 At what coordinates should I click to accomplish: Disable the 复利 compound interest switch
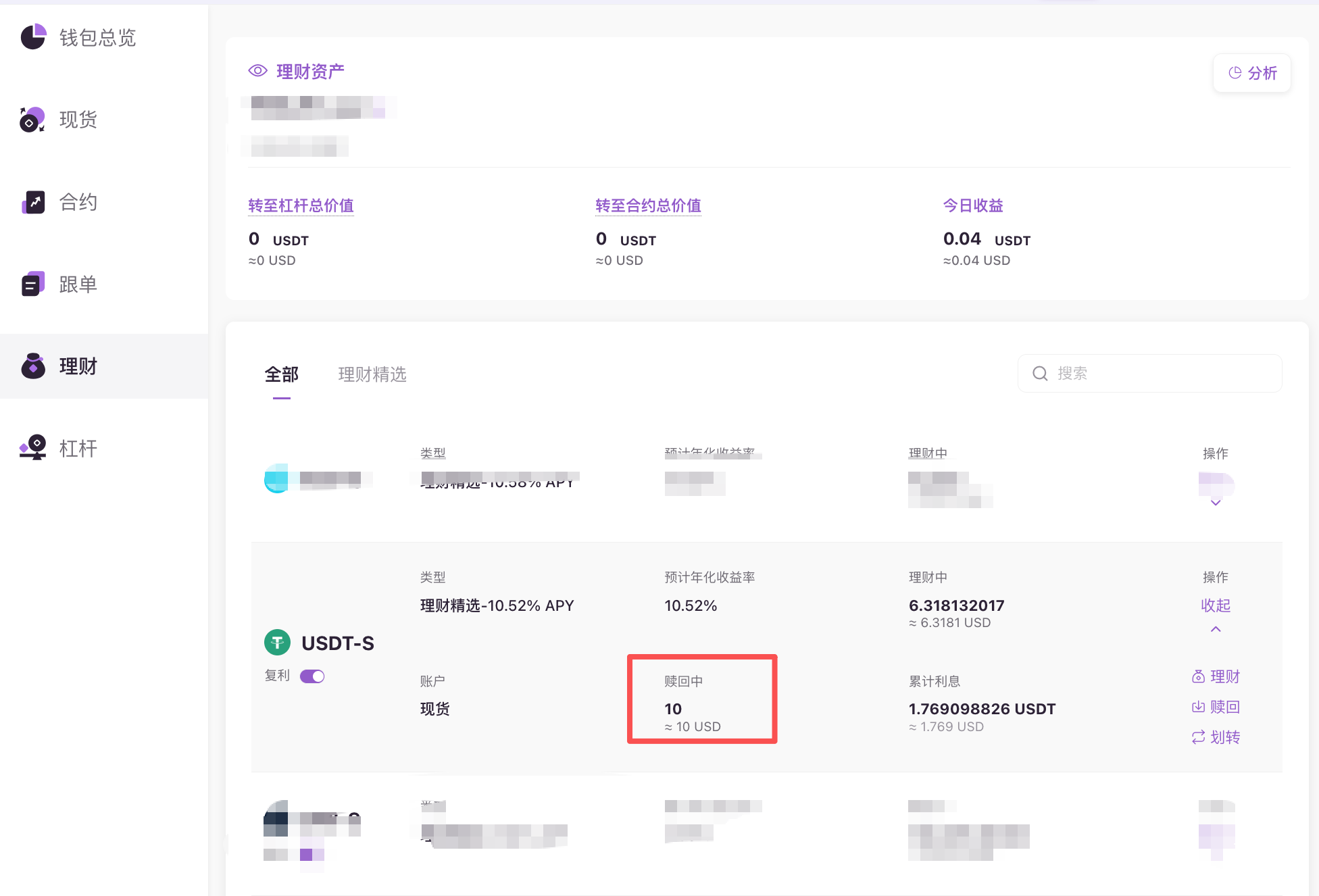pyautogui.click(x=312, y=676)
